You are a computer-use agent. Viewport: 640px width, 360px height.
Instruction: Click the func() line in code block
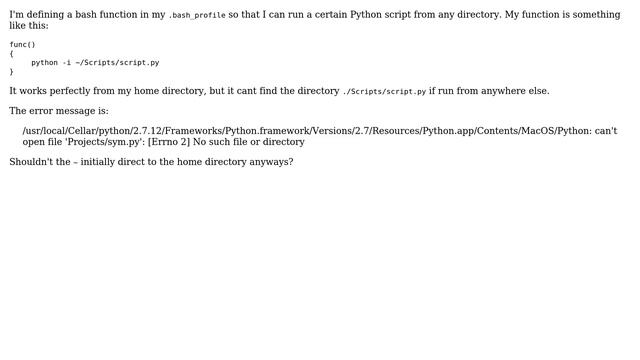pyautogui.click(x=22, y=44)
